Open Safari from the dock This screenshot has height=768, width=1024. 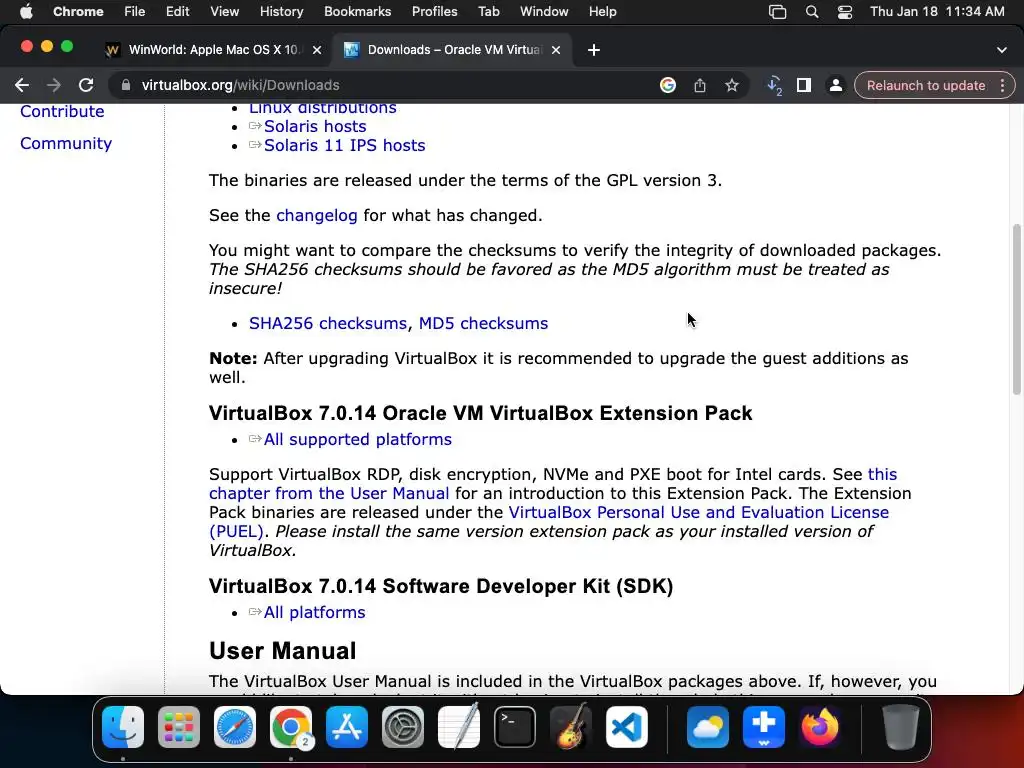[x=235, y=726]
